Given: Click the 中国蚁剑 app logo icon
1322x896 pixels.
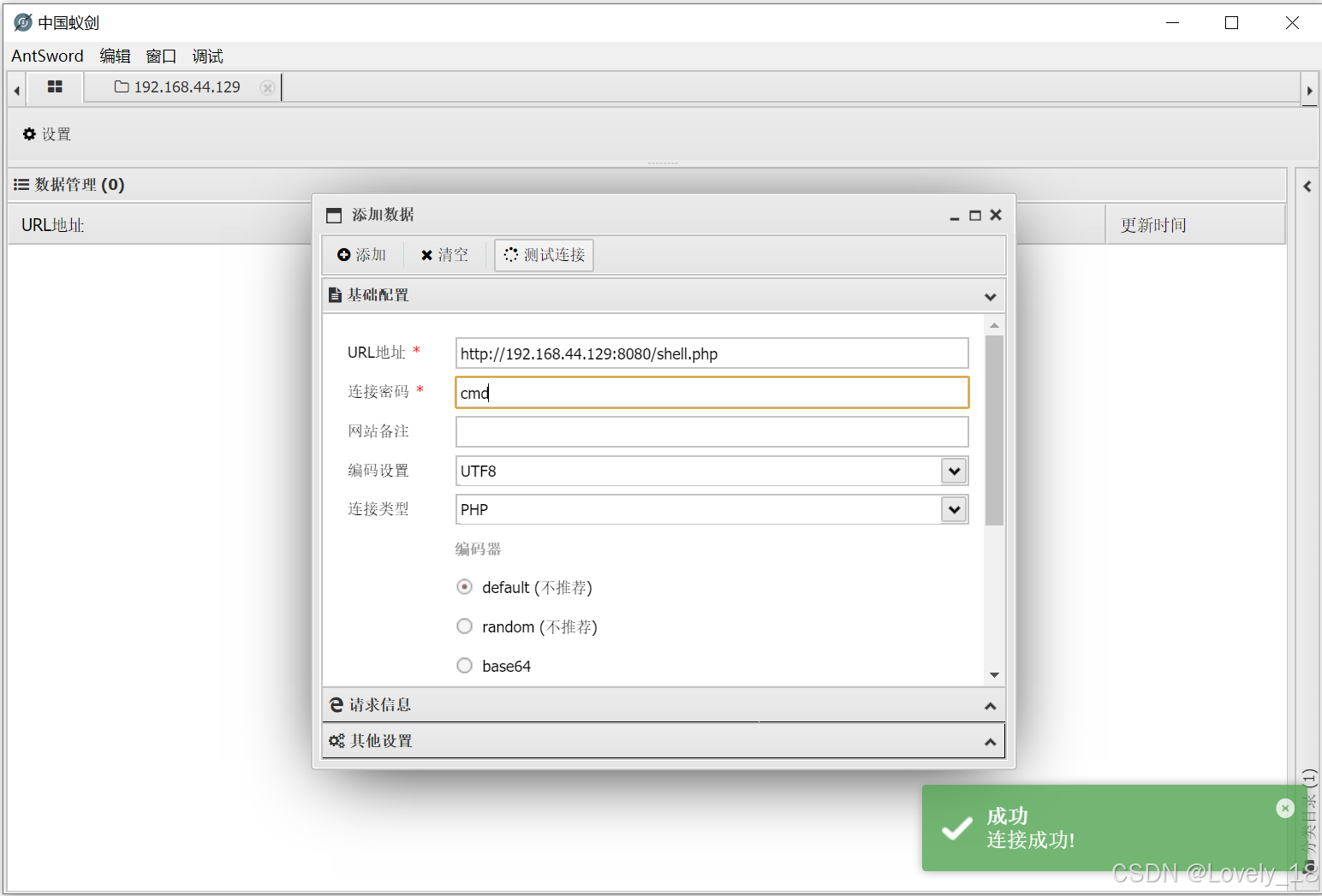Looking at the screenshot, I should (x=23, y=22).
